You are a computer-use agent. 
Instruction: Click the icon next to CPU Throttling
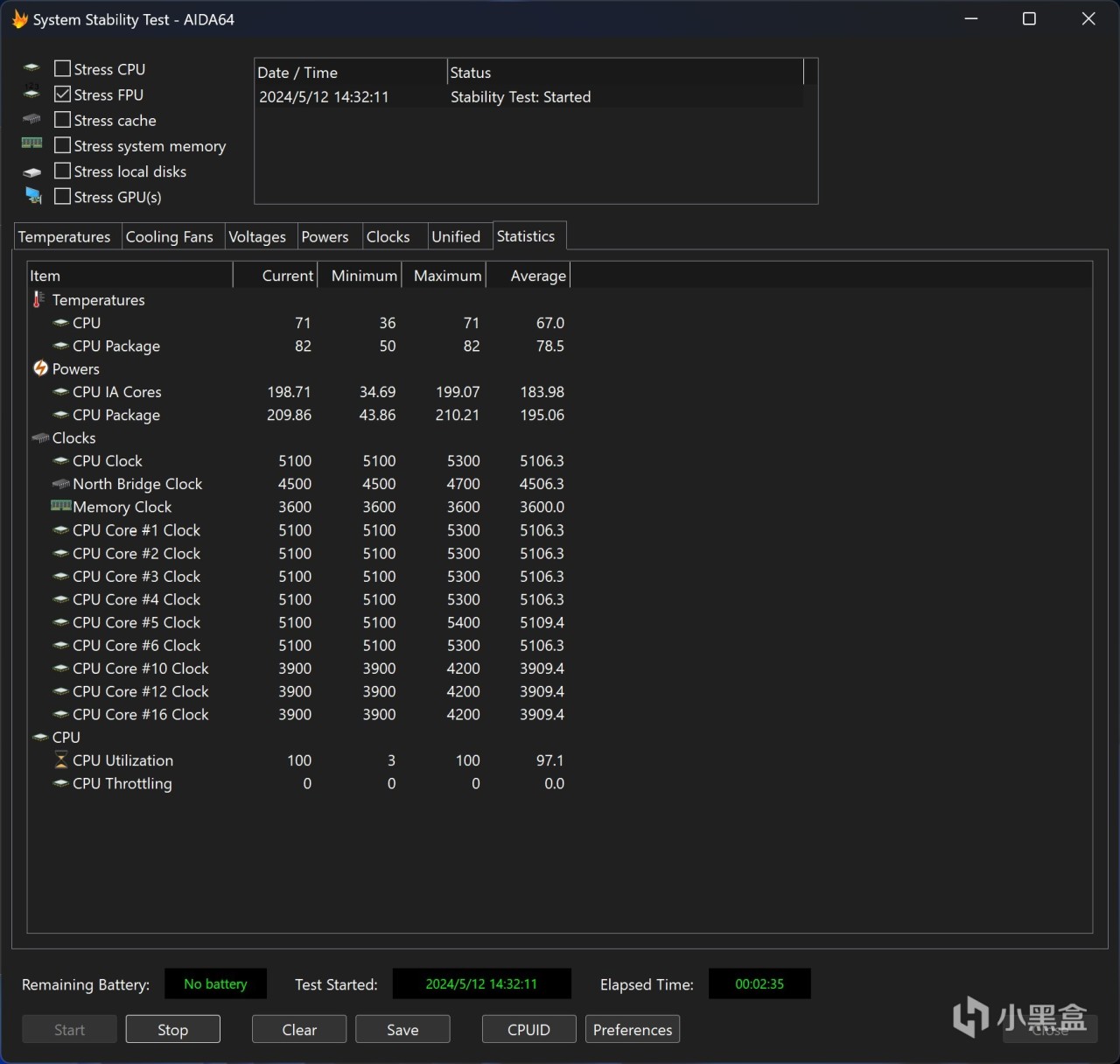click(60, 783)
